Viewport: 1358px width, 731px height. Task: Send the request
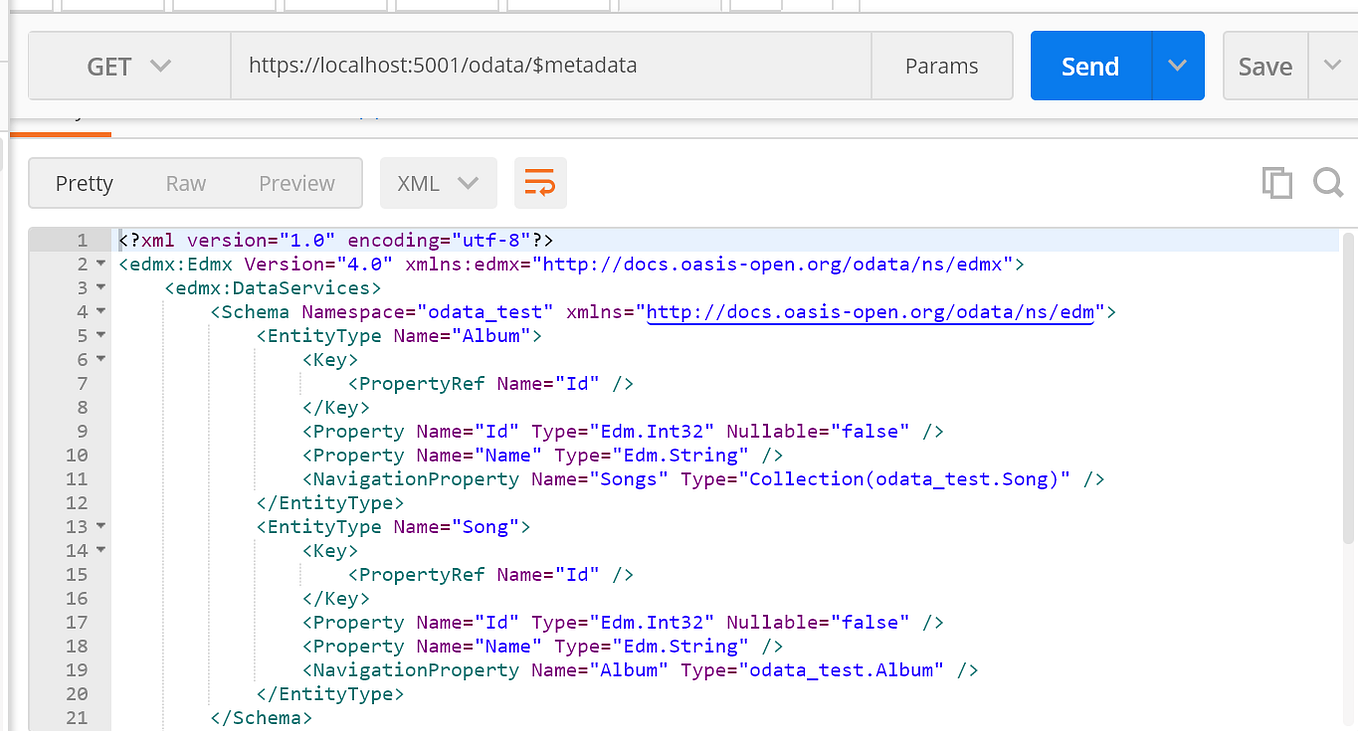click(1090, 66)
